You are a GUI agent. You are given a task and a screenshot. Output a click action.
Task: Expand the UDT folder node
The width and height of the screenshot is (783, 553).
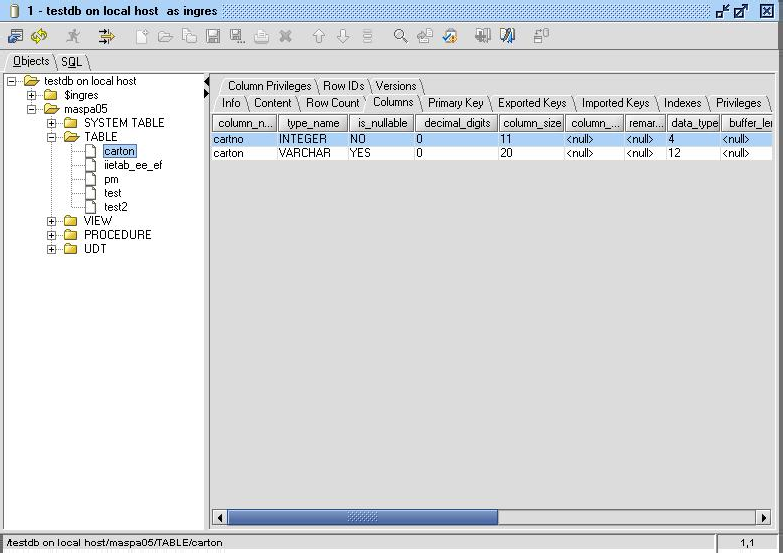(x=51, y=249)
